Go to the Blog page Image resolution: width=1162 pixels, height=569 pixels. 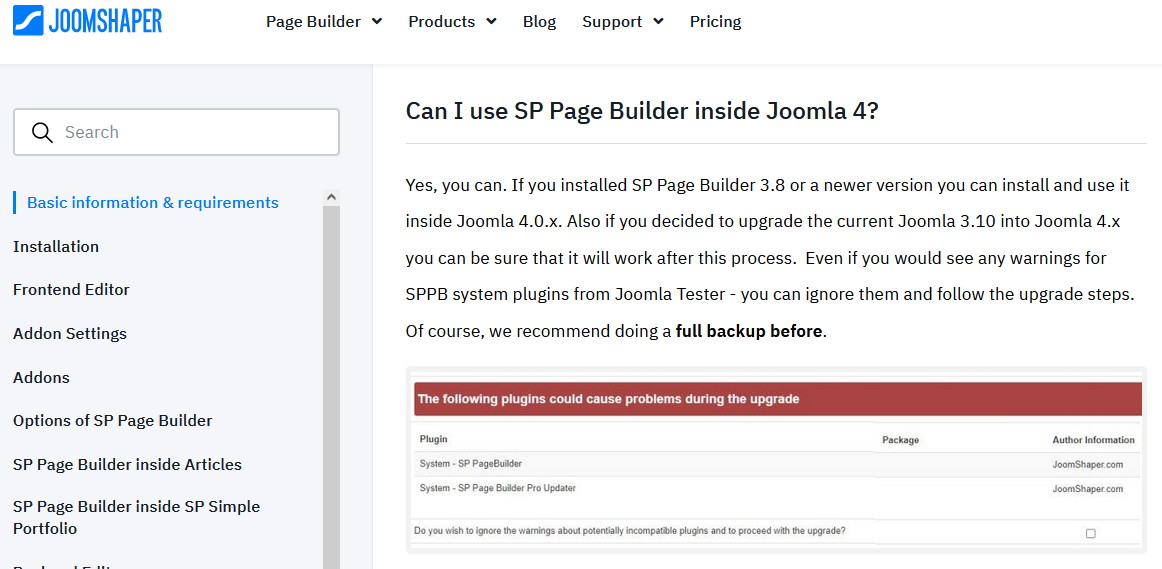pyautogui.click(x=539, y=21)
